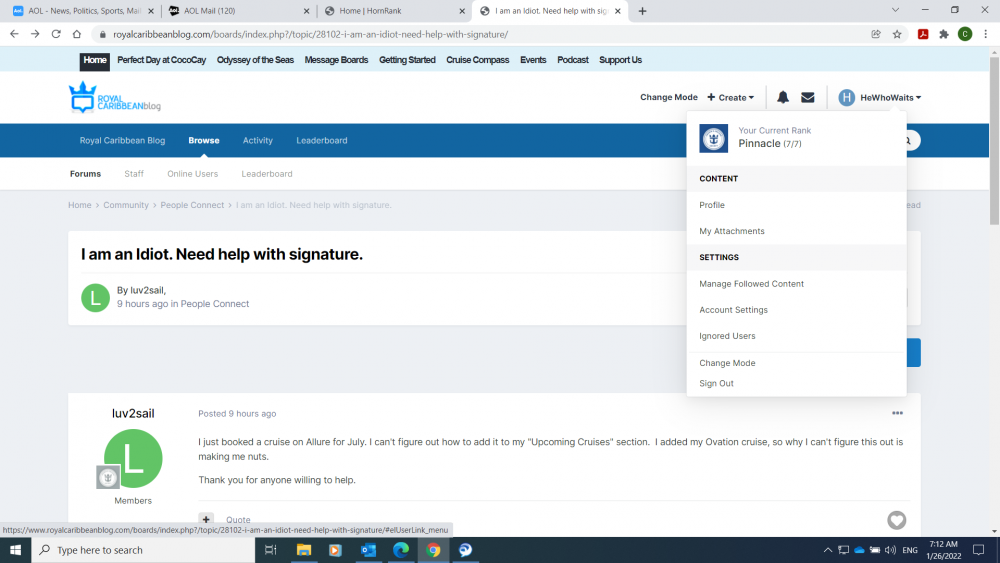Open Outlook from the taskbar
The height and width of the screenshot is (563, 1000).
coord(368,550)
